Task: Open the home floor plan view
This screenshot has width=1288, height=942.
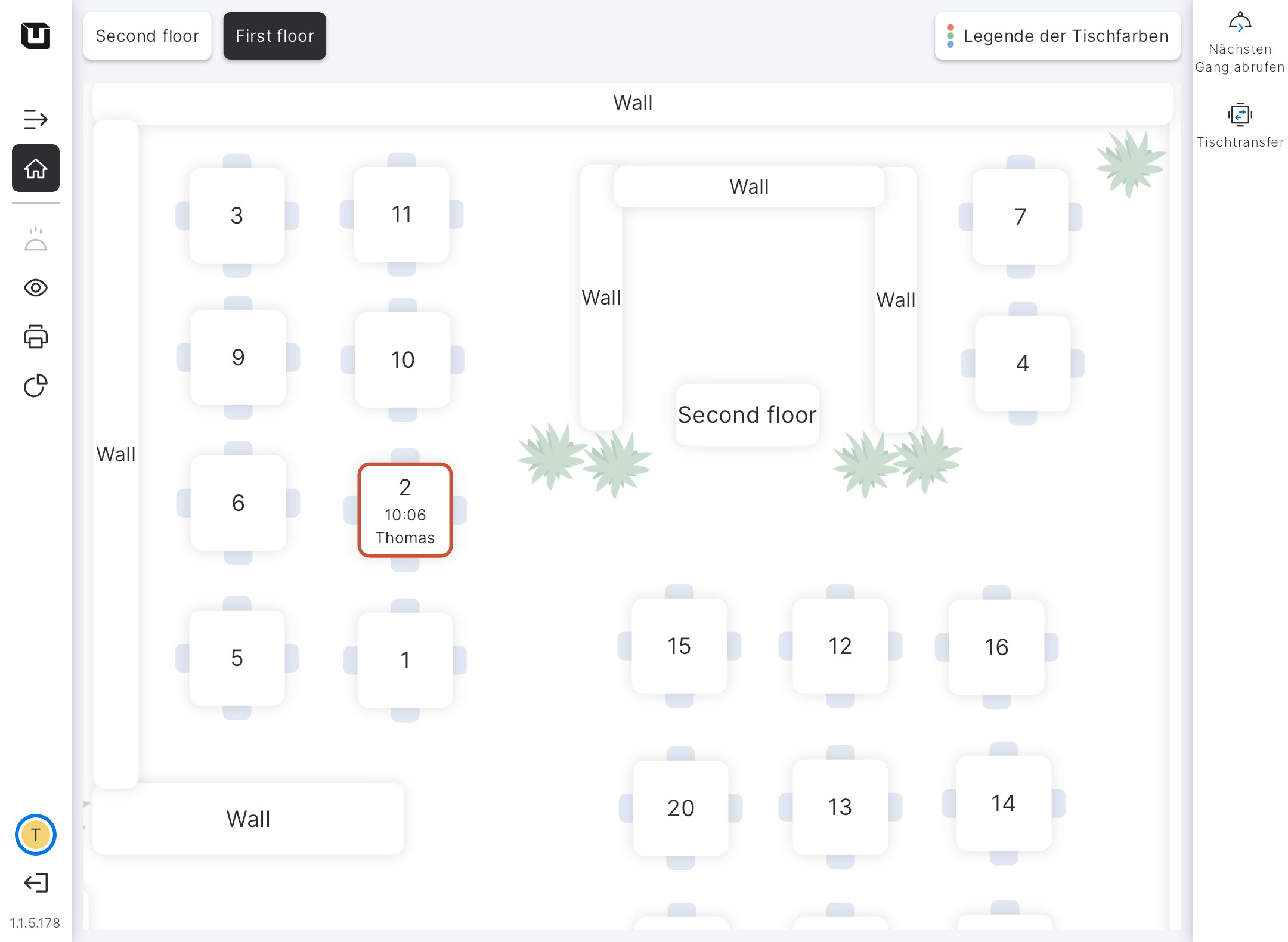Action: 36,169
